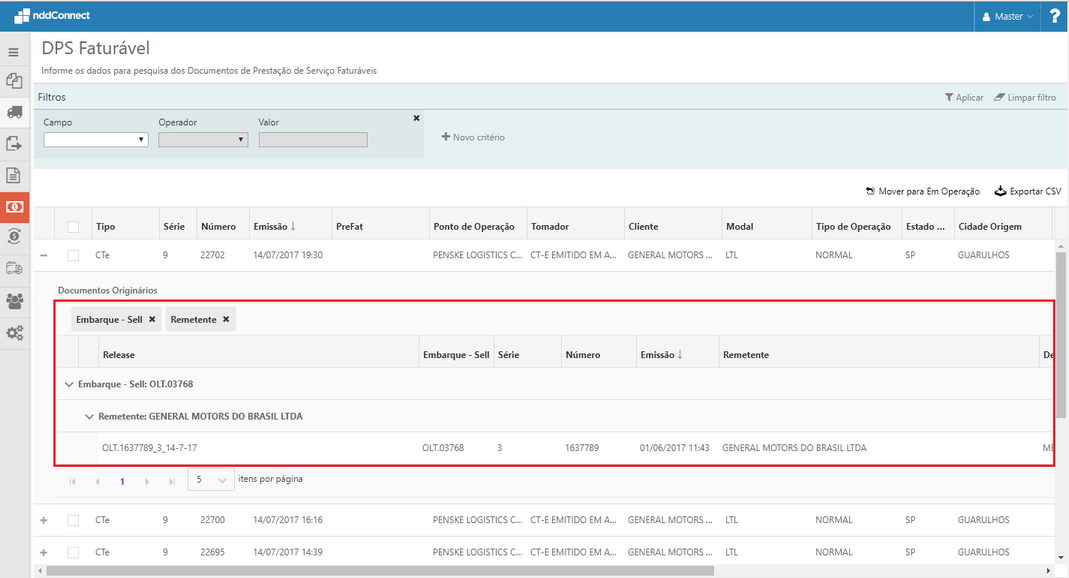This screenshot has height=578, width=1069.
Task: Click the help question mark icon
Action: tap(1054, 16)
